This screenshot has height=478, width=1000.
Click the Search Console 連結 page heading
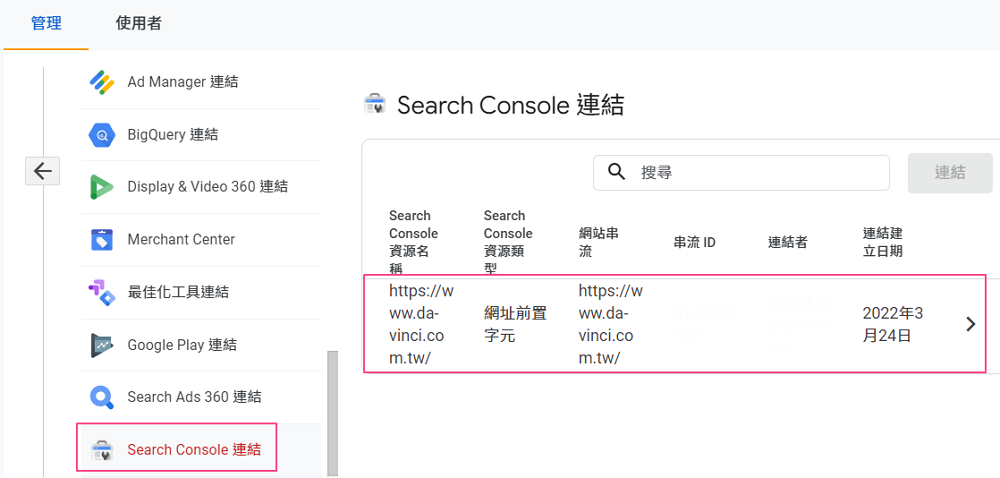pyautogui.click(x=510, y=105)
